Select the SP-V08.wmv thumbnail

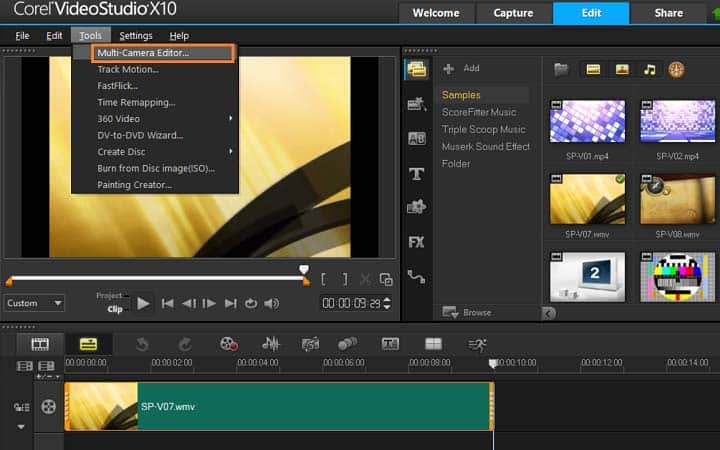click(x=678, y=199)
